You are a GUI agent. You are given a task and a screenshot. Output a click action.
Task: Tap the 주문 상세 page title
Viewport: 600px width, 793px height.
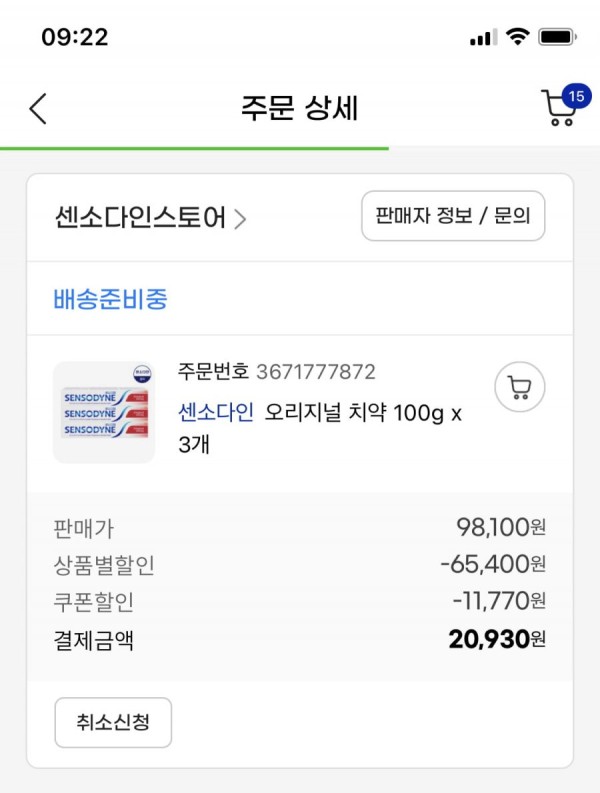tap(299, 108)
